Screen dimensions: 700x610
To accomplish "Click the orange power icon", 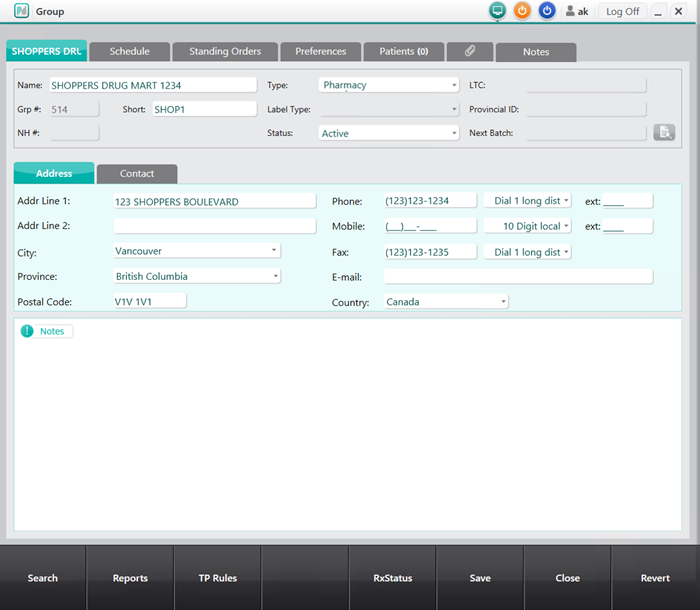I will 522,11.
